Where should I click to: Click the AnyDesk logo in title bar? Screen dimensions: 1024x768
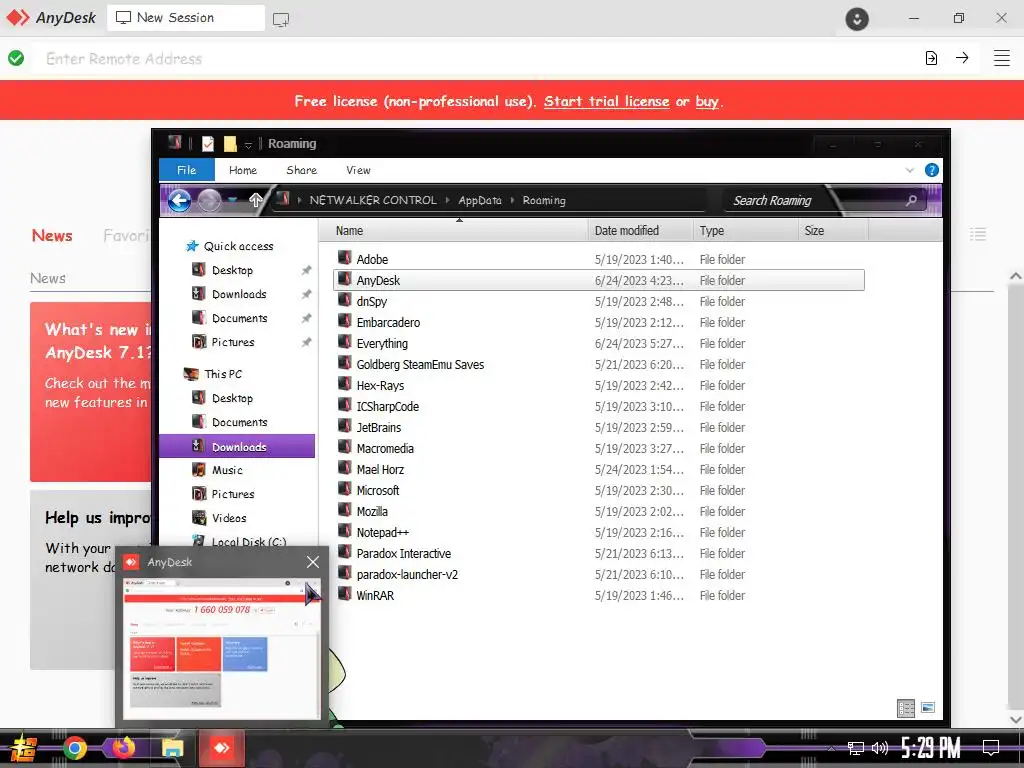[50, 18]
